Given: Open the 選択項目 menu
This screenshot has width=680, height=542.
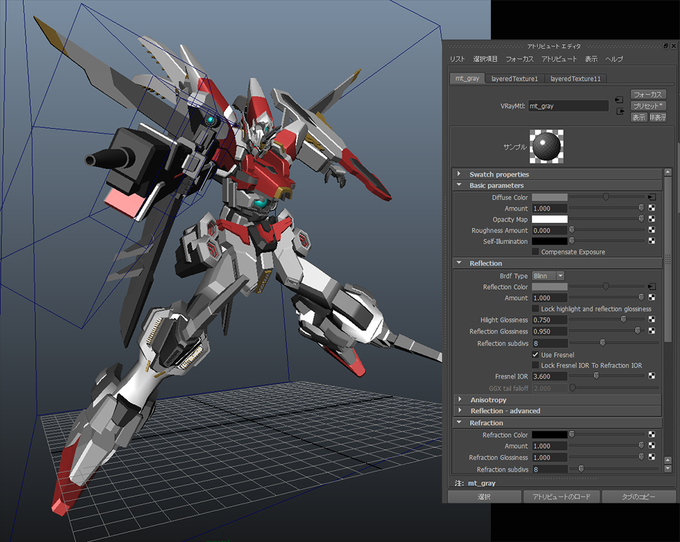Looking at the screenshot, I should coord(485,59).
